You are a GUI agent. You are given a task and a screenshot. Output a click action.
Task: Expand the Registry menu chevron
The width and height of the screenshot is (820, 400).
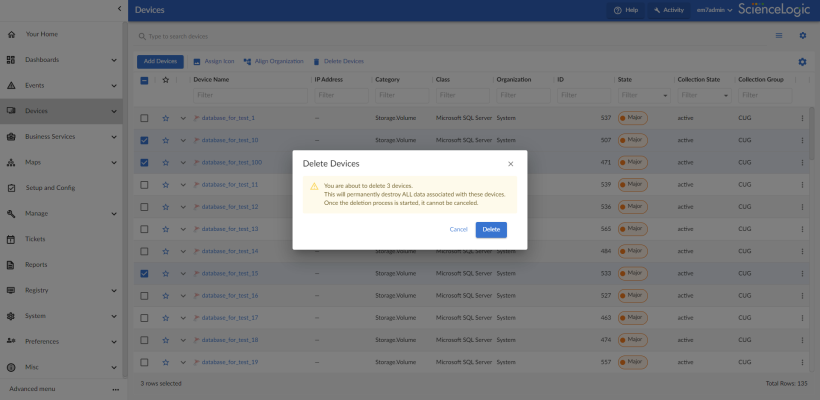(114, 291)
